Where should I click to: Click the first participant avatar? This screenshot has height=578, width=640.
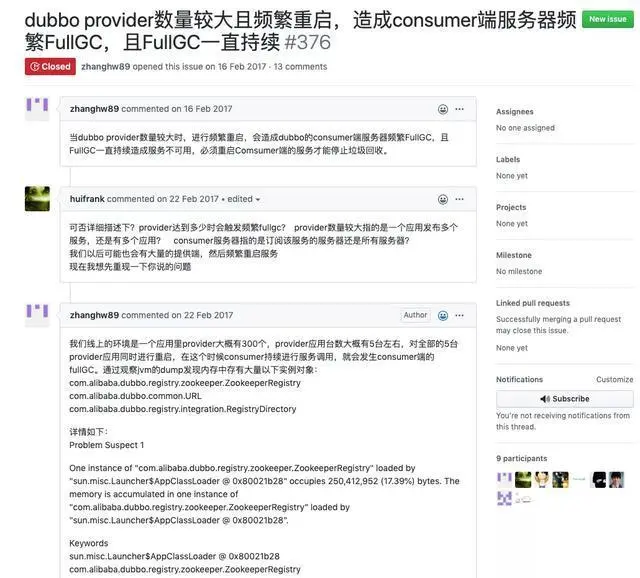tap(504, 480)
